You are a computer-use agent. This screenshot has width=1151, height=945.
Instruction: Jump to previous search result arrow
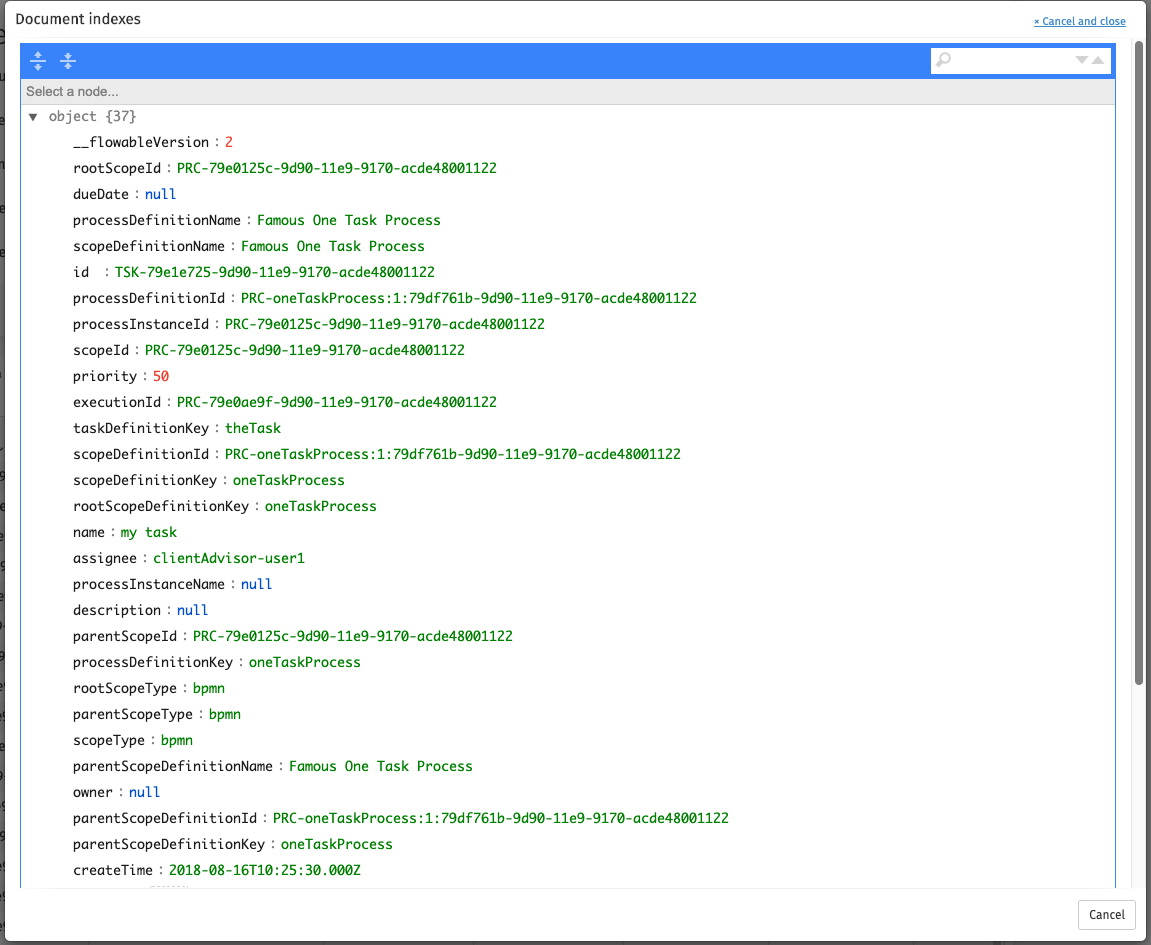1098,61
